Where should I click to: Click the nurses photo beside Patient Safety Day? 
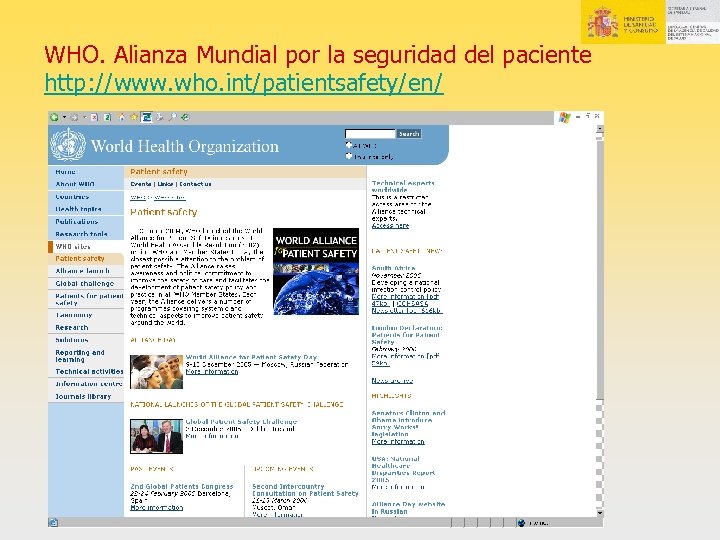(157, 371)
